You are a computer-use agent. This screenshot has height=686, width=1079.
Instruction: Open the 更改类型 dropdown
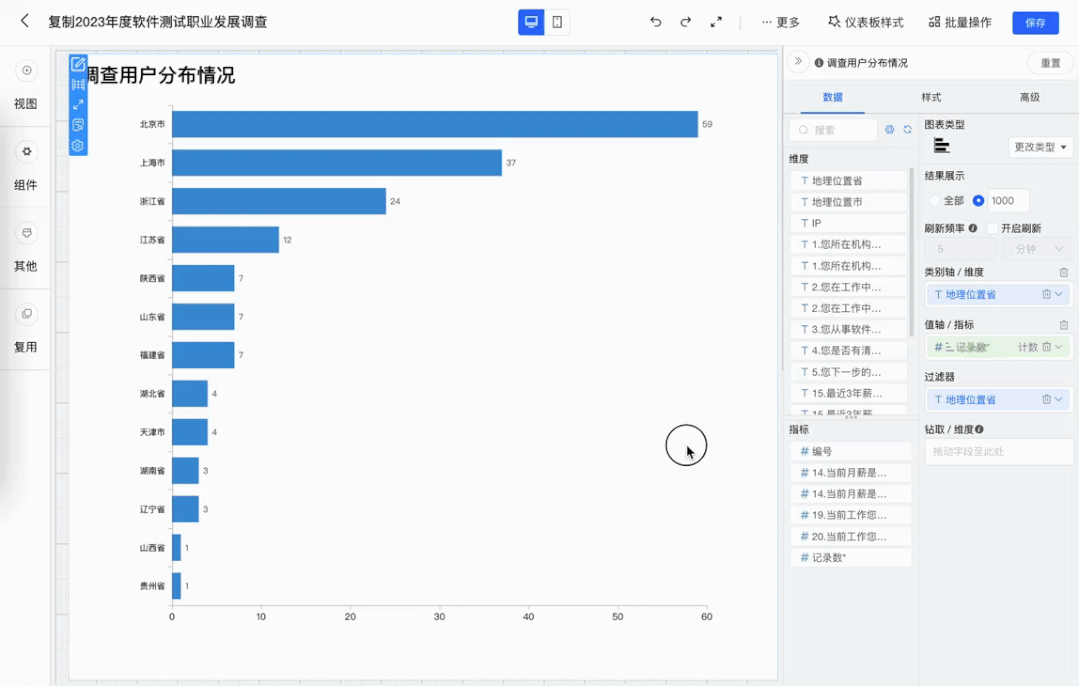(1040, 146)
